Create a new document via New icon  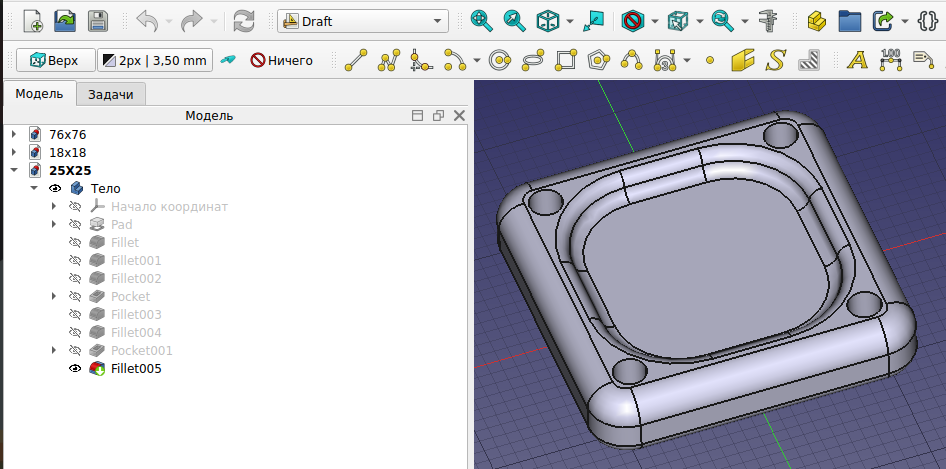pos(33,21)
